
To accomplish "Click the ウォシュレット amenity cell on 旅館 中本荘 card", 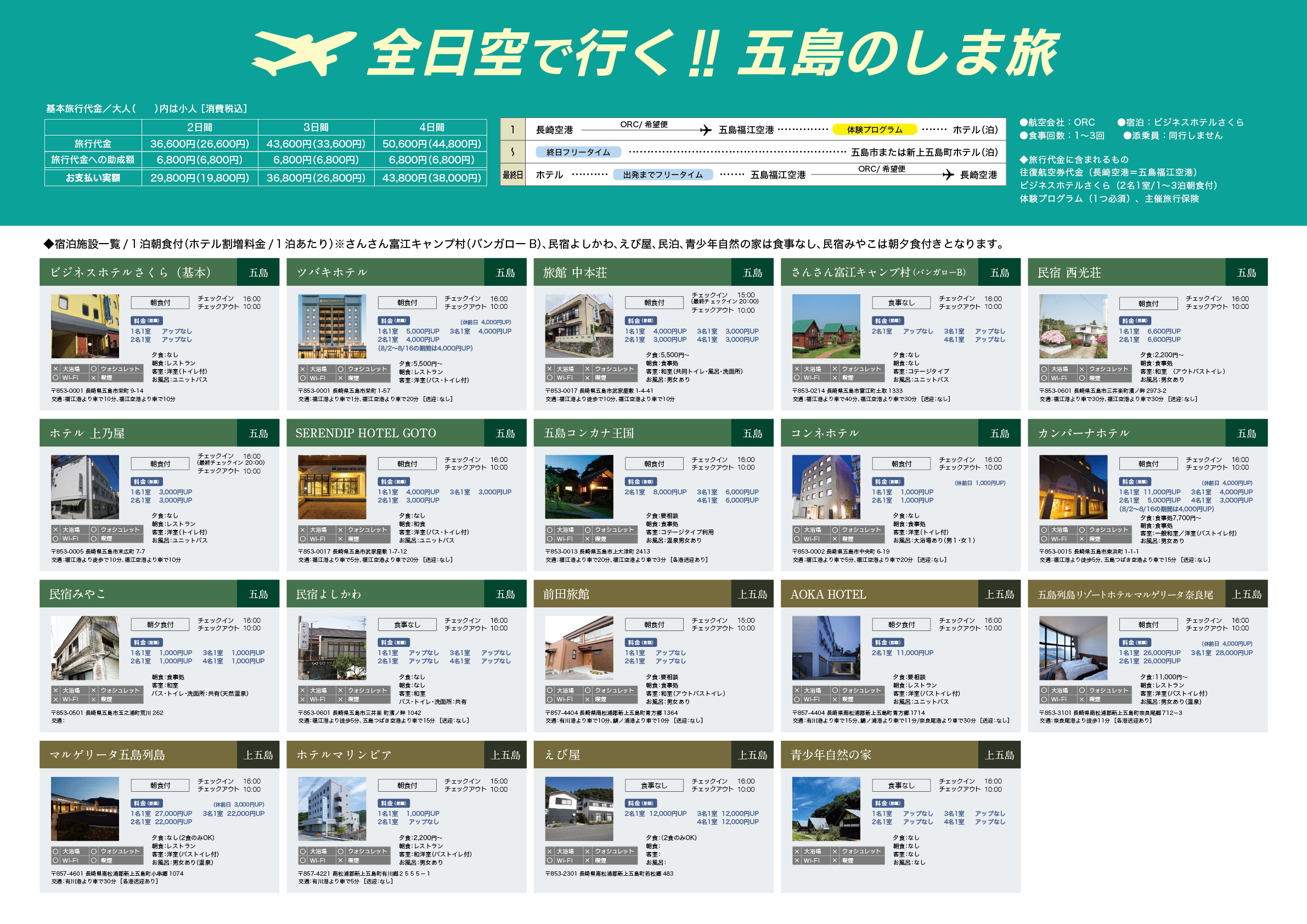I will [x=610, y=369].
